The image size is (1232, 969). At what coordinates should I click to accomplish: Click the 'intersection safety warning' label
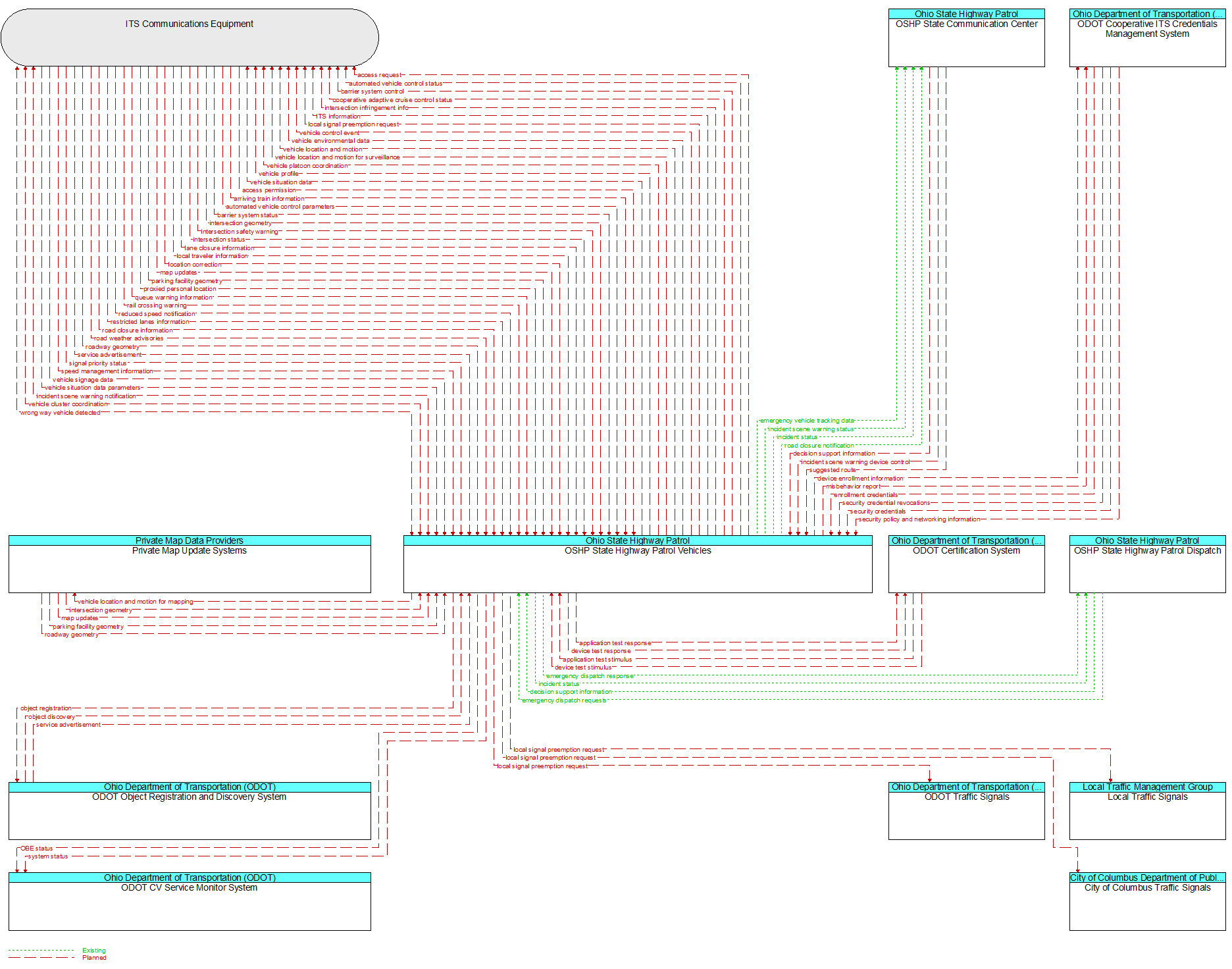pyautogui.click(x=240, y=232)
